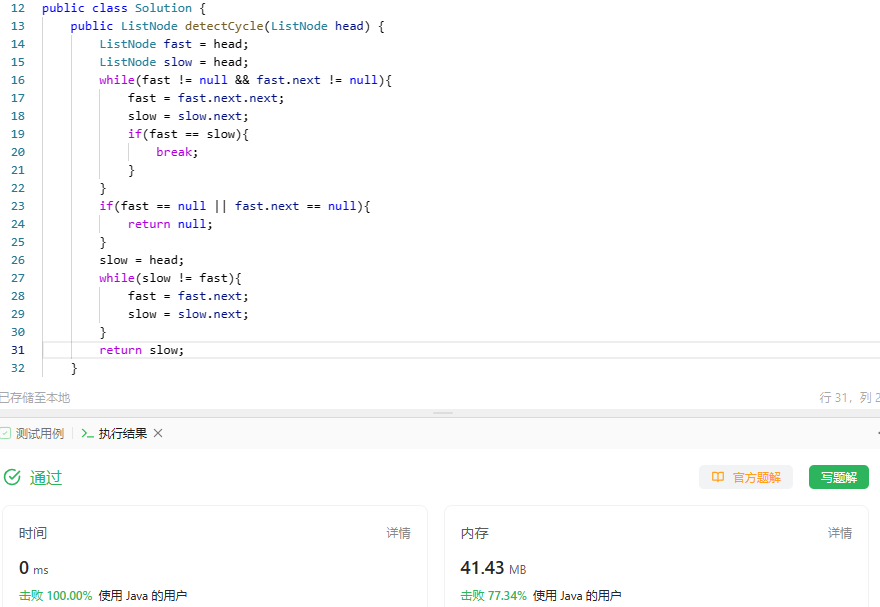Click the green 写题解 button
880x607 pixels.
[x=838, y=477]
